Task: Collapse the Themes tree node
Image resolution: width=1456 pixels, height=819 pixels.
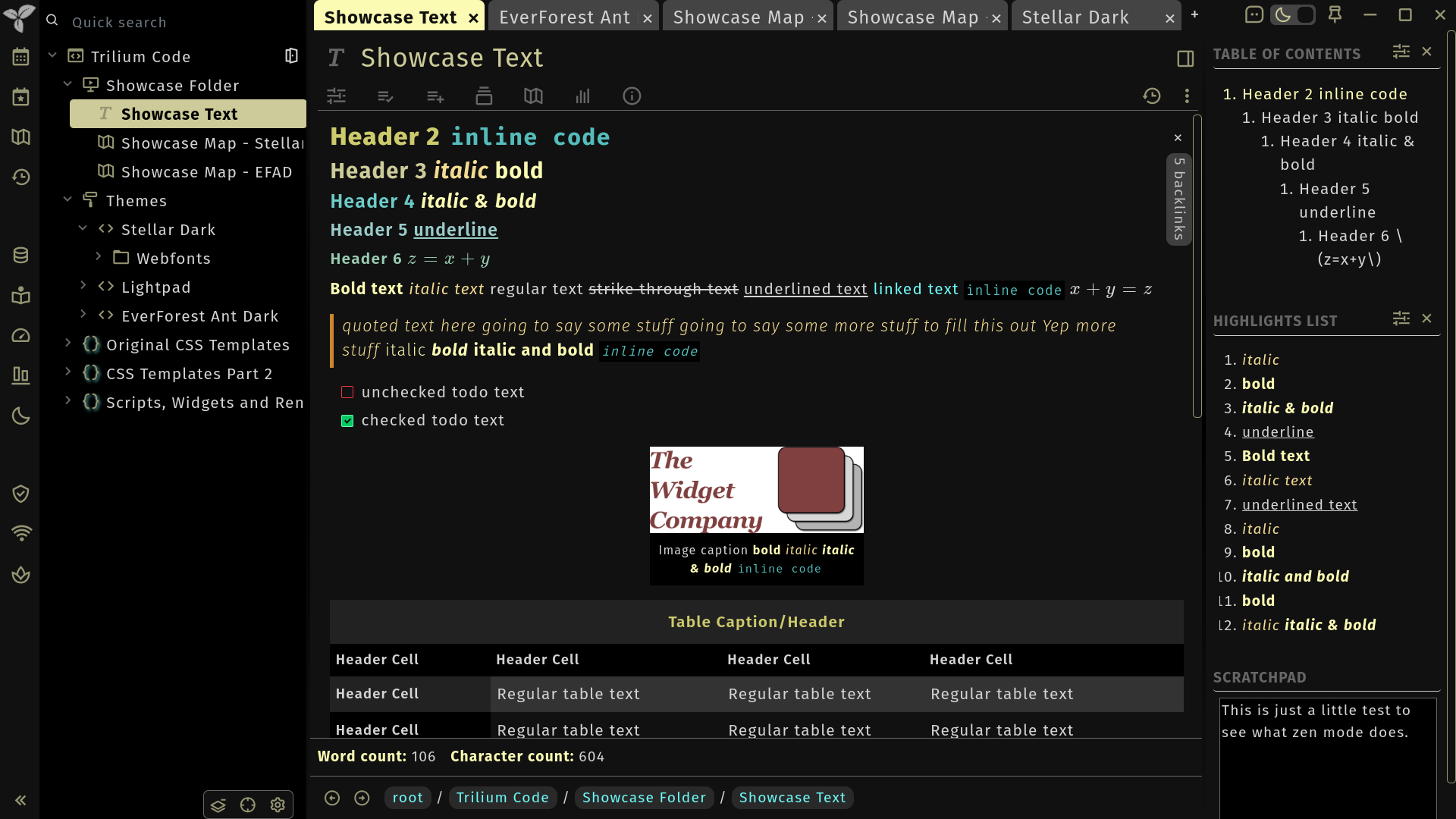Action: pos(67,199)
